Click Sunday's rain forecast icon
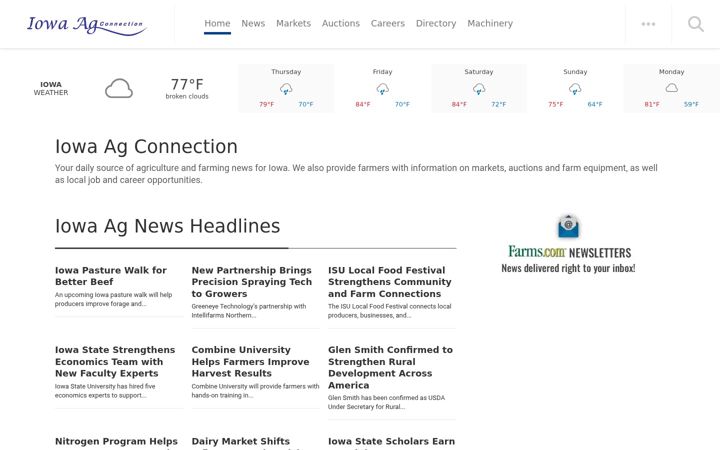 tap(575, 89)
